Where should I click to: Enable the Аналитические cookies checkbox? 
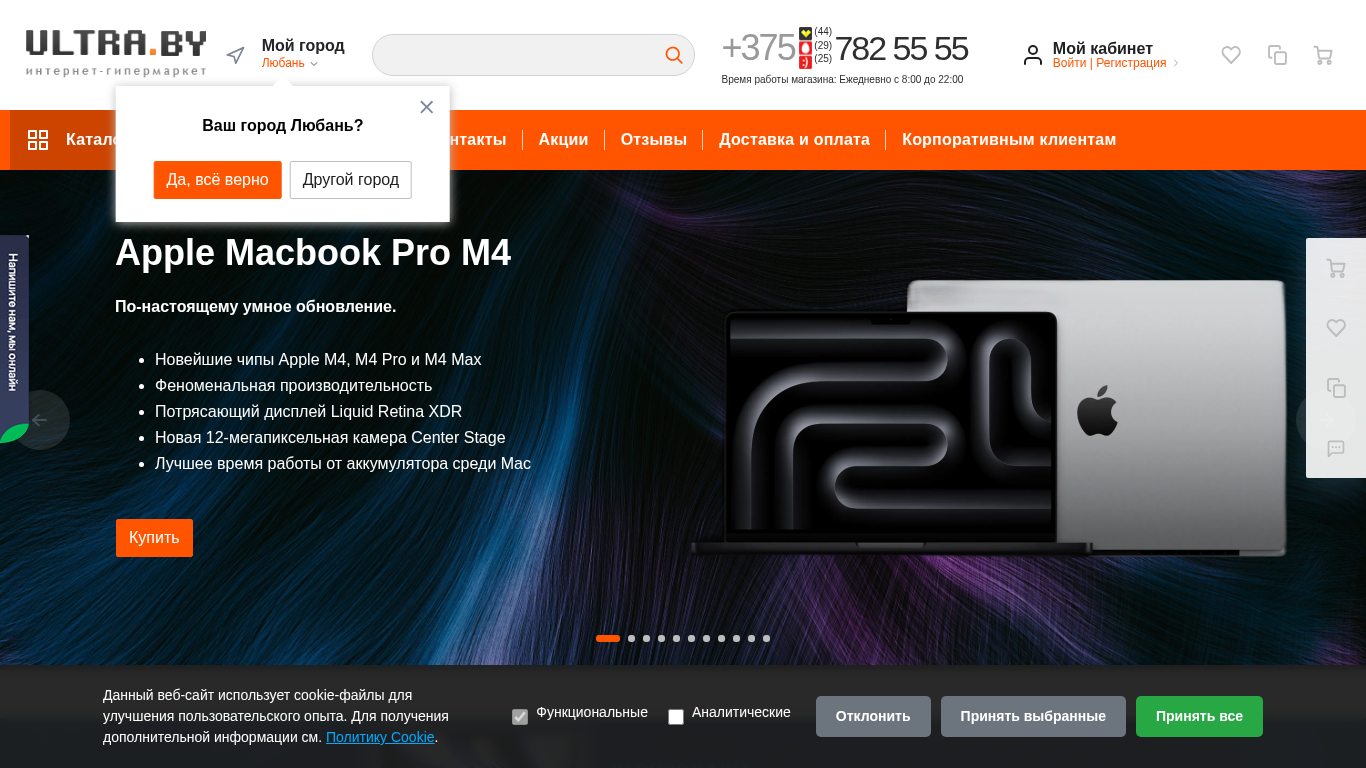[x=676, y=717]
